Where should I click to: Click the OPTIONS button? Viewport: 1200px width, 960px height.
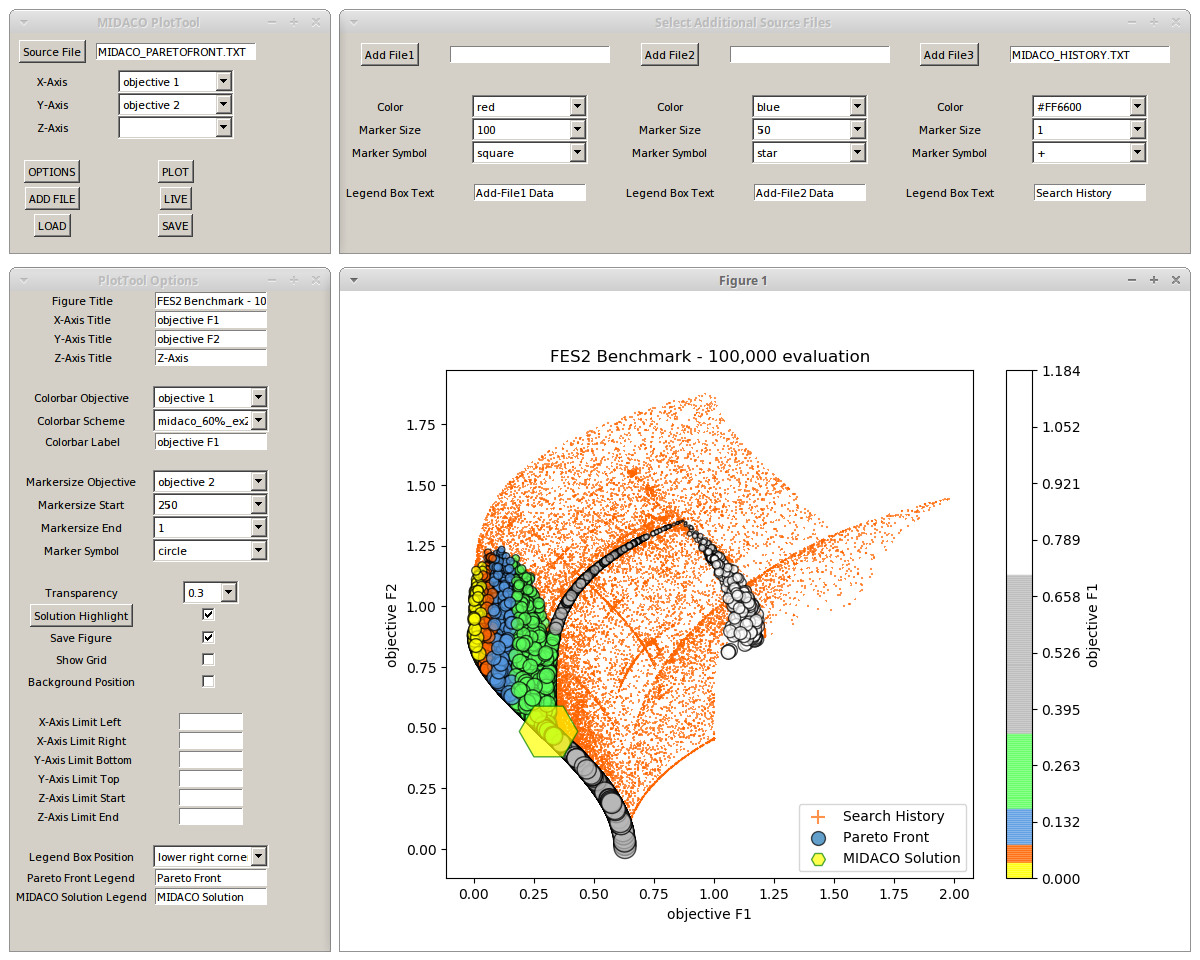[52, 172]
